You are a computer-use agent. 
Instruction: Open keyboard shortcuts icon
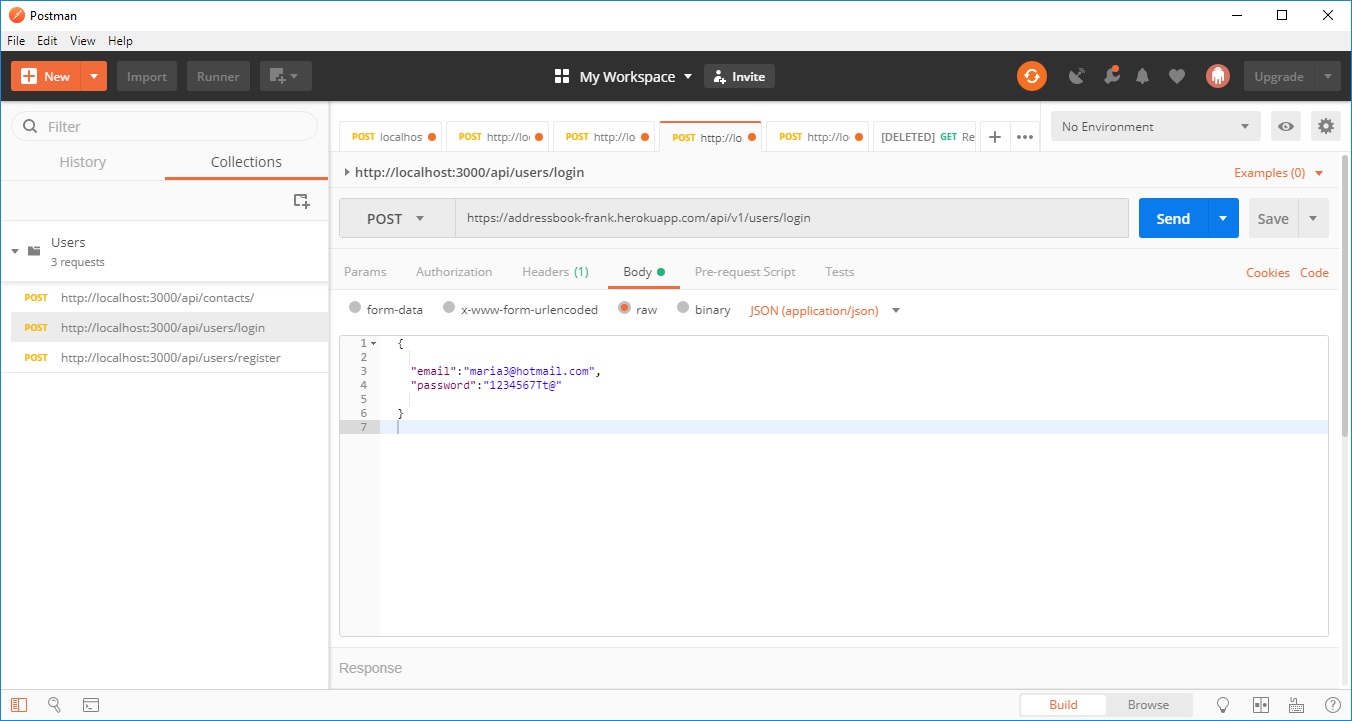[1297, 705]
